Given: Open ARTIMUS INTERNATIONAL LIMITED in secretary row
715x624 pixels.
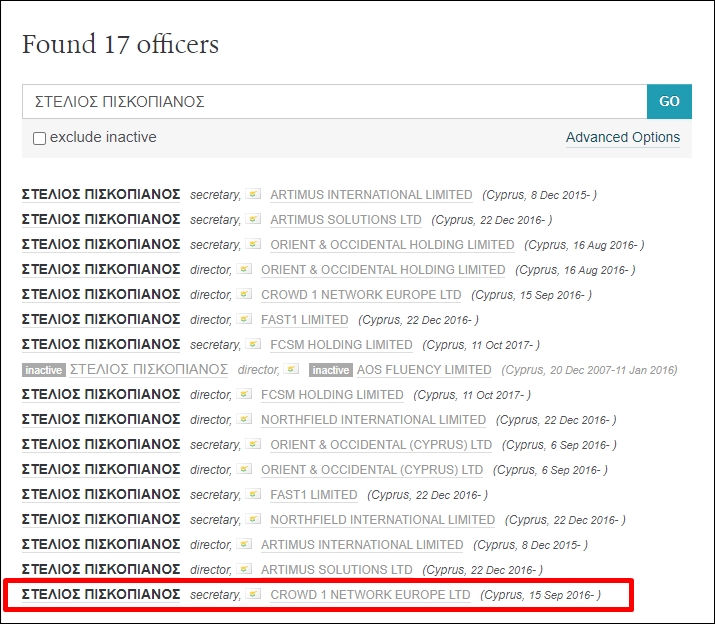Looking at the screenshot, I should click(371, 195).
